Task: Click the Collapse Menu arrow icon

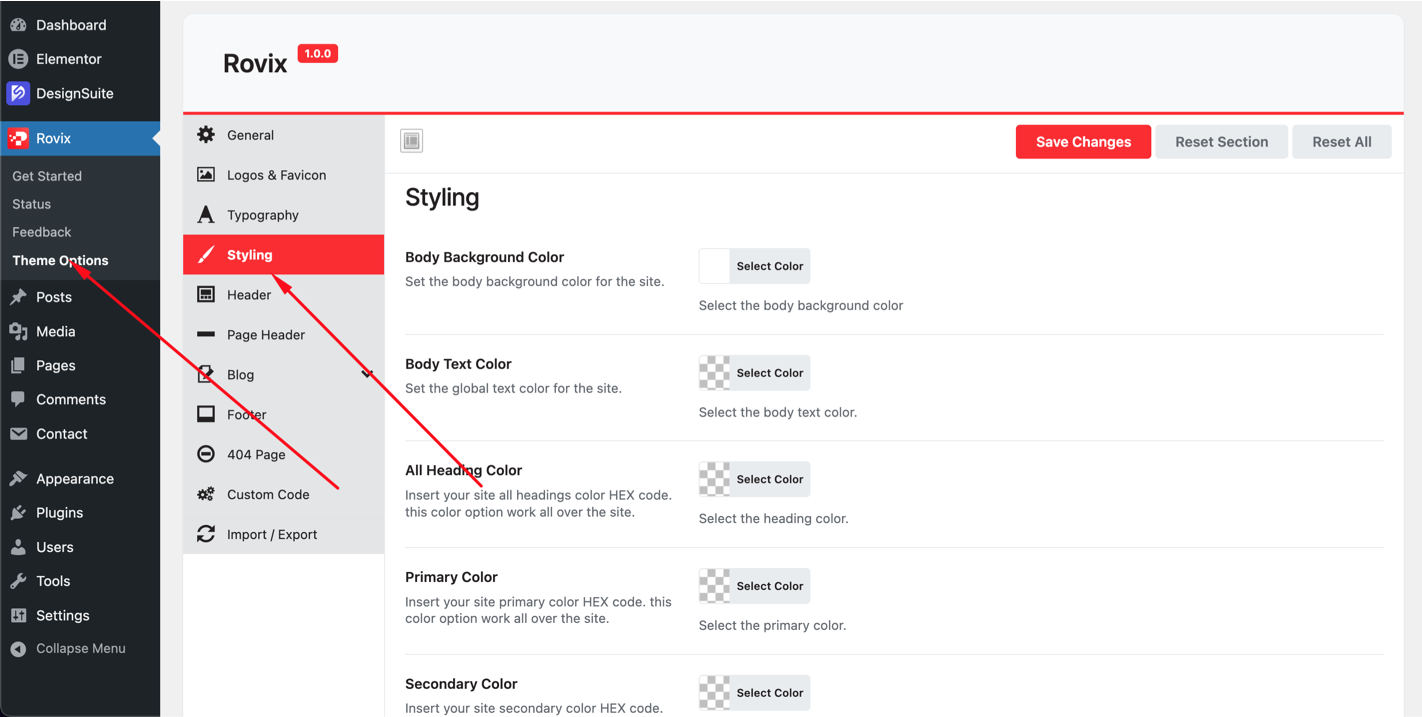Action: click(x=18, y=649)
